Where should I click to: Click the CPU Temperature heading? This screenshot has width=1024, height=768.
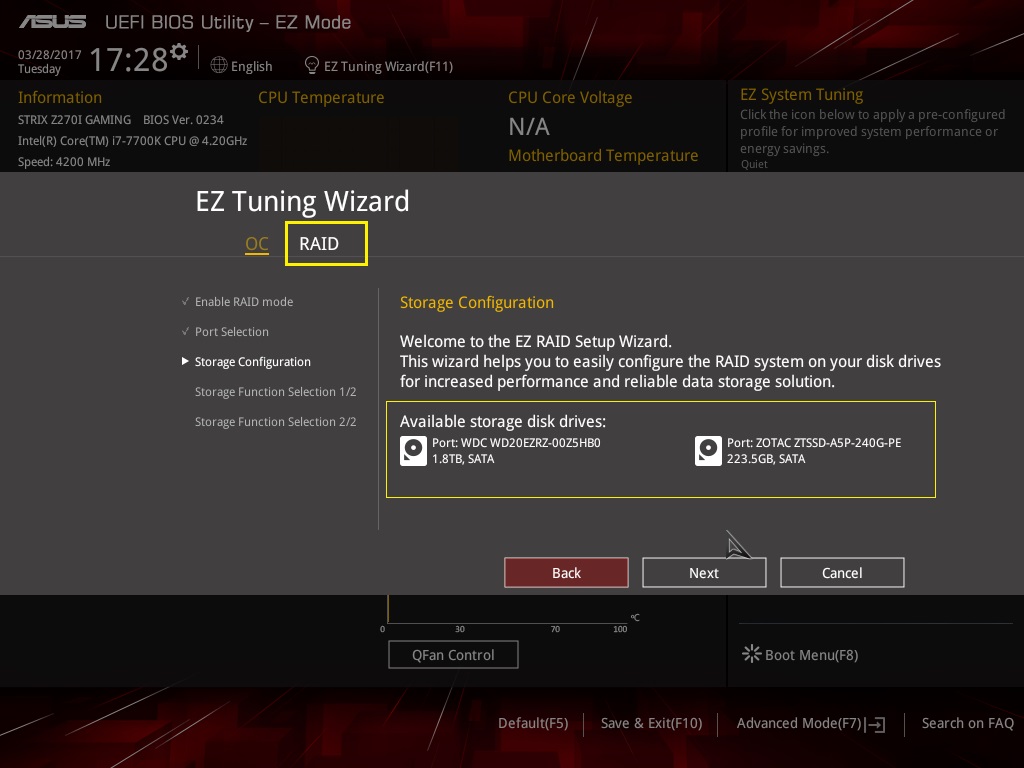321,97
